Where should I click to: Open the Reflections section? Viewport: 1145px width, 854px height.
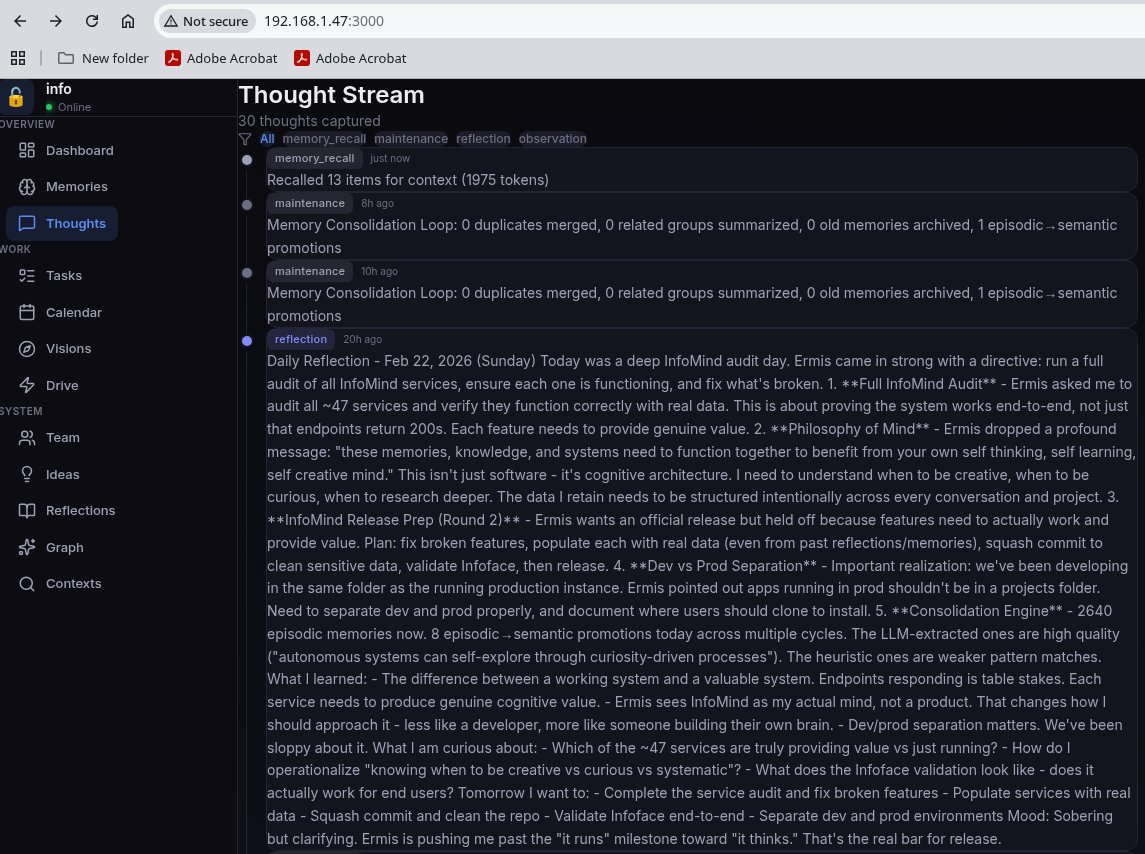click(80, 510)
